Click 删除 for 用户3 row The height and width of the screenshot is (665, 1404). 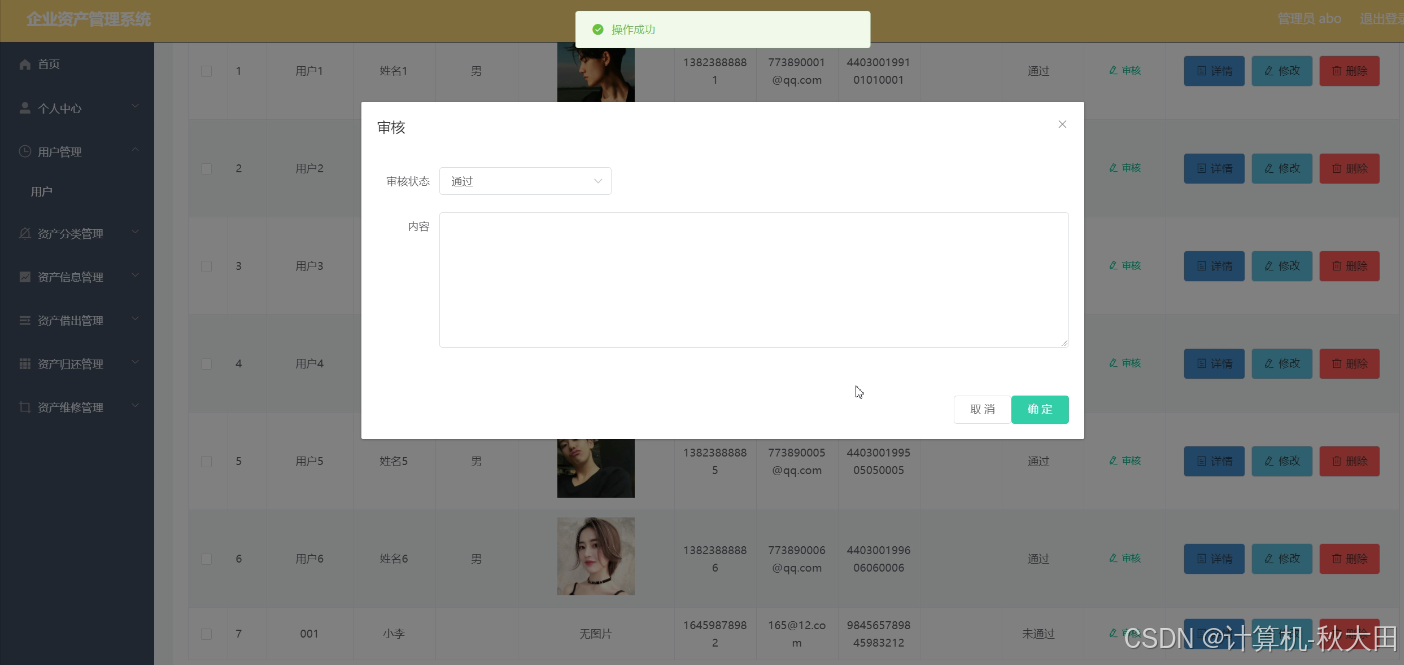pos(1350,266)
